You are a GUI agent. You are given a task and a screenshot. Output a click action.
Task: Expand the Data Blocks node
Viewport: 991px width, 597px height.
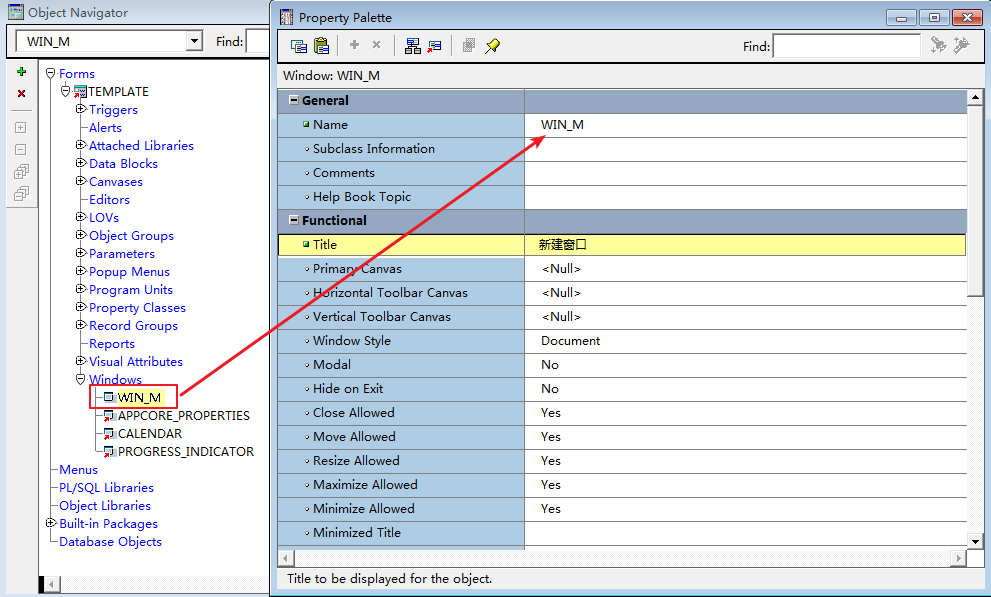(81, 163)
